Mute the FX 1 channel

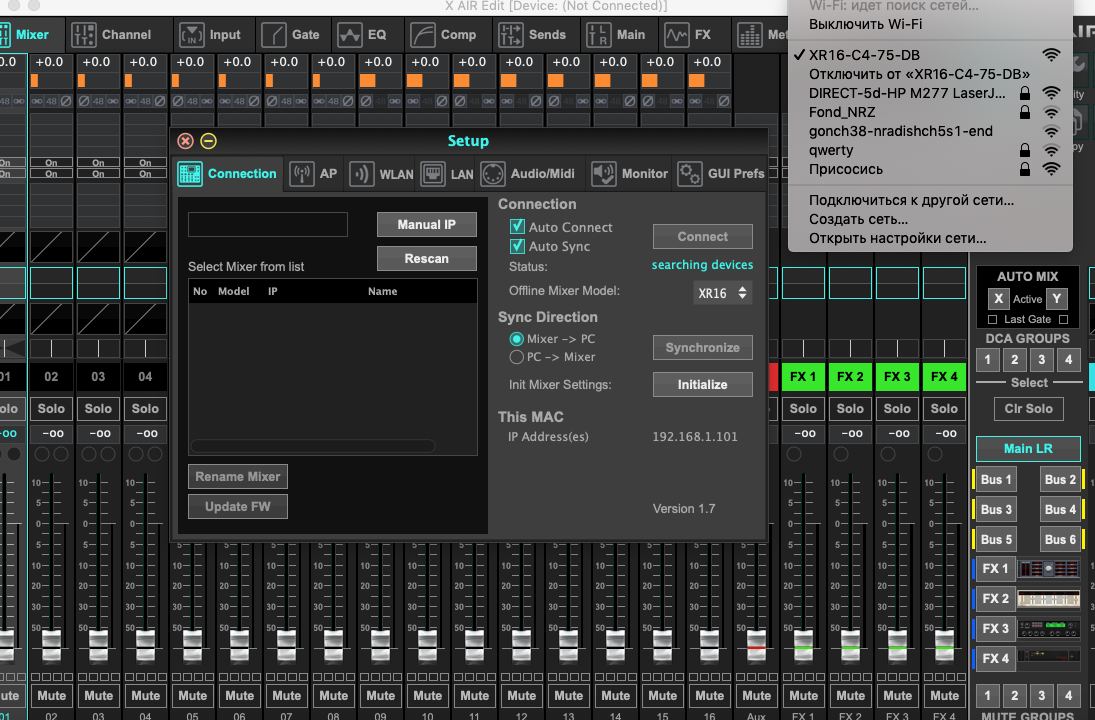coord(803,696)
